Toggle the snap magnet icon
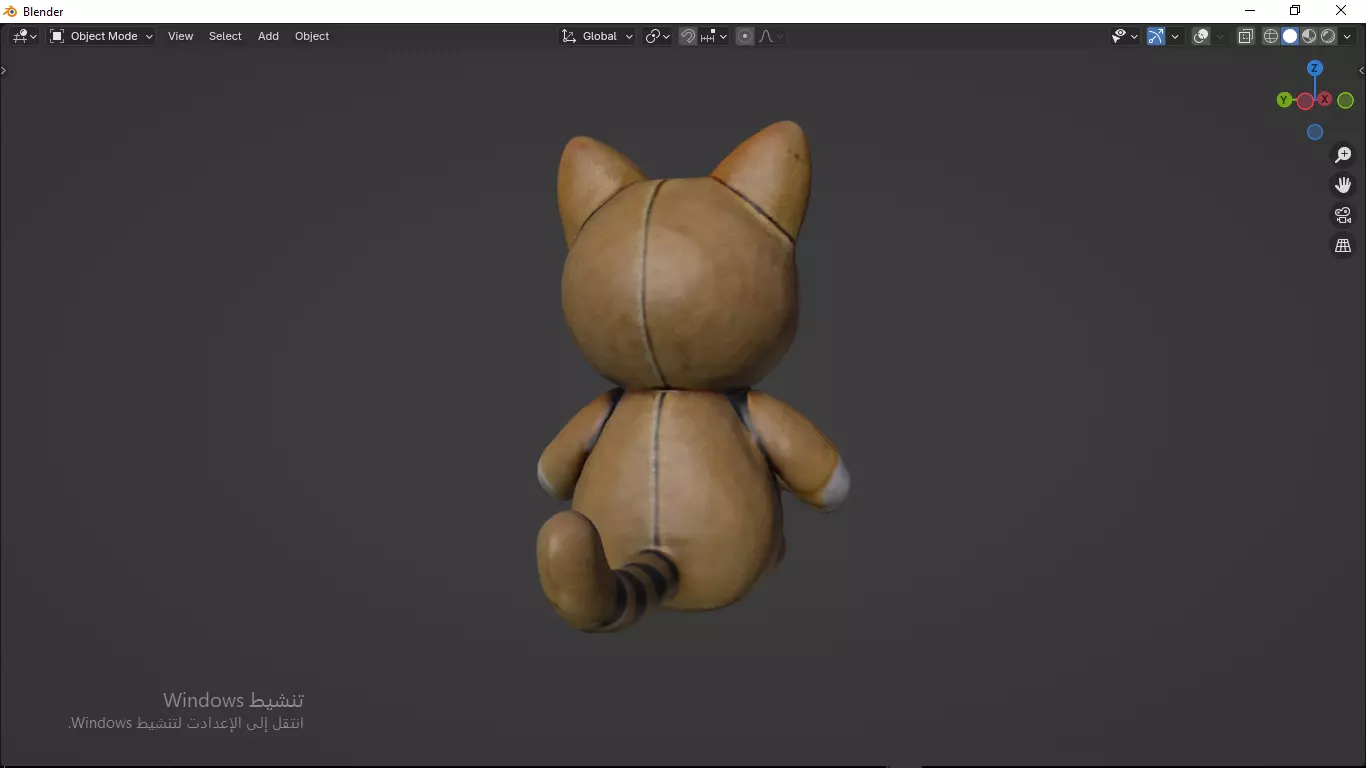The image size is (1366, 768). (688, 36)
